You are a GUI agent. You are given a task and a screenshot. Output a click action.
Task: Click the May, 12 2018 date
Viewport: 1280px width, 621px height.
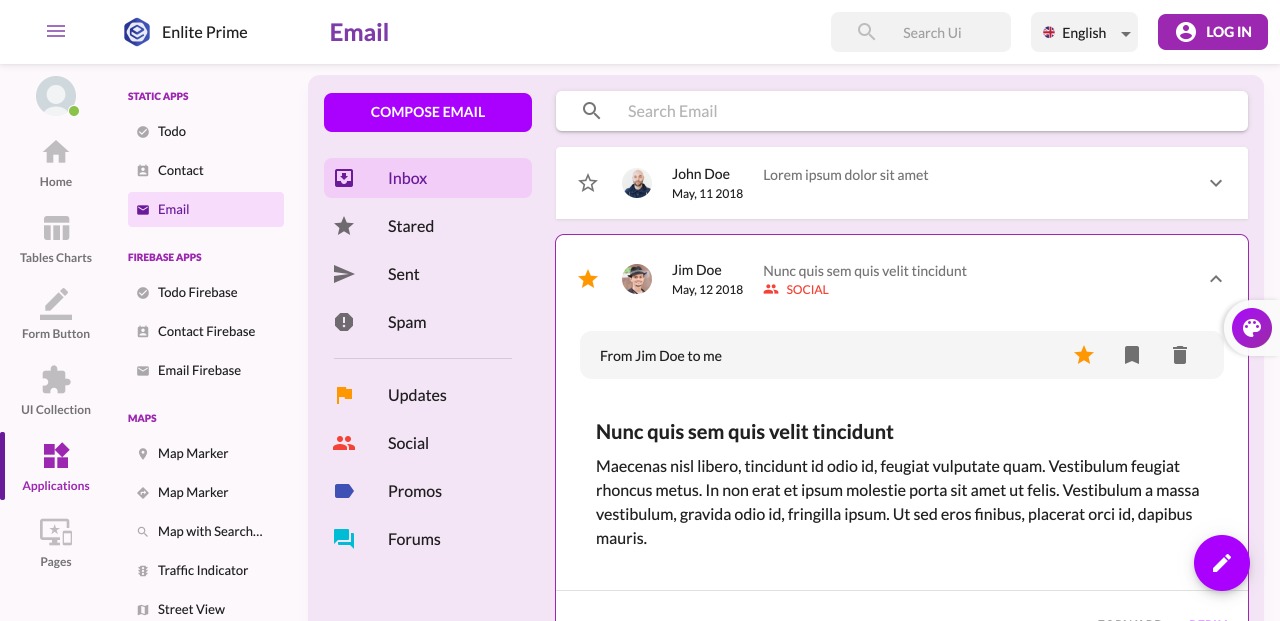707,290
